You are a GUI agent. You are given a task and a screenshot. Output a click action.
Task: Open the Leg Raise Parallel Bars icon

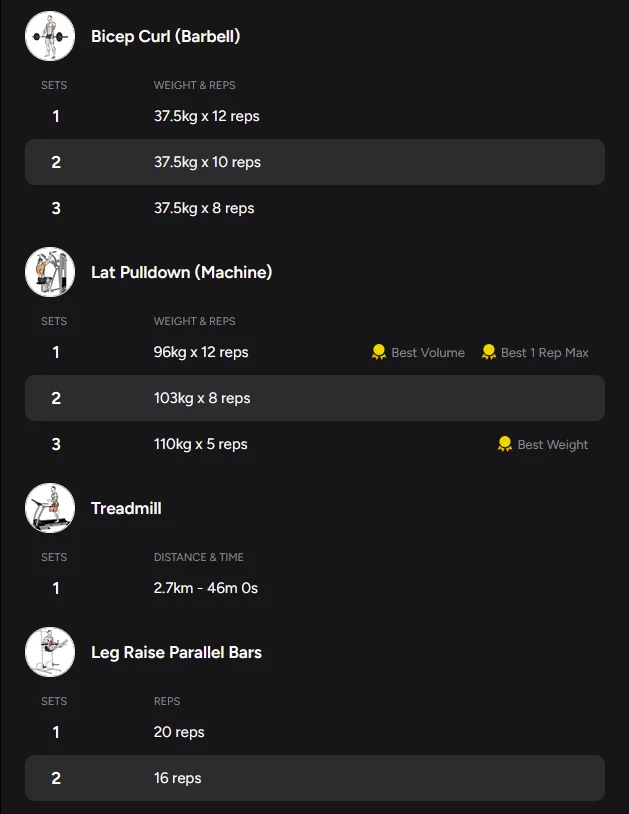(x=50, y=652)
